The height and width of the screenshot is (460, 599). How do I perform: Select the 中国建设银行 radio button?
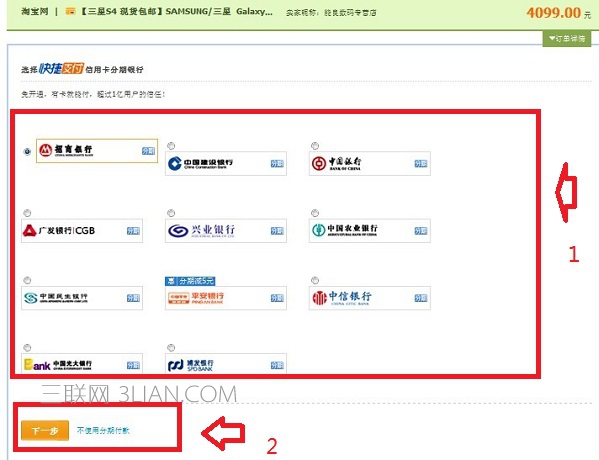[171, 146]
